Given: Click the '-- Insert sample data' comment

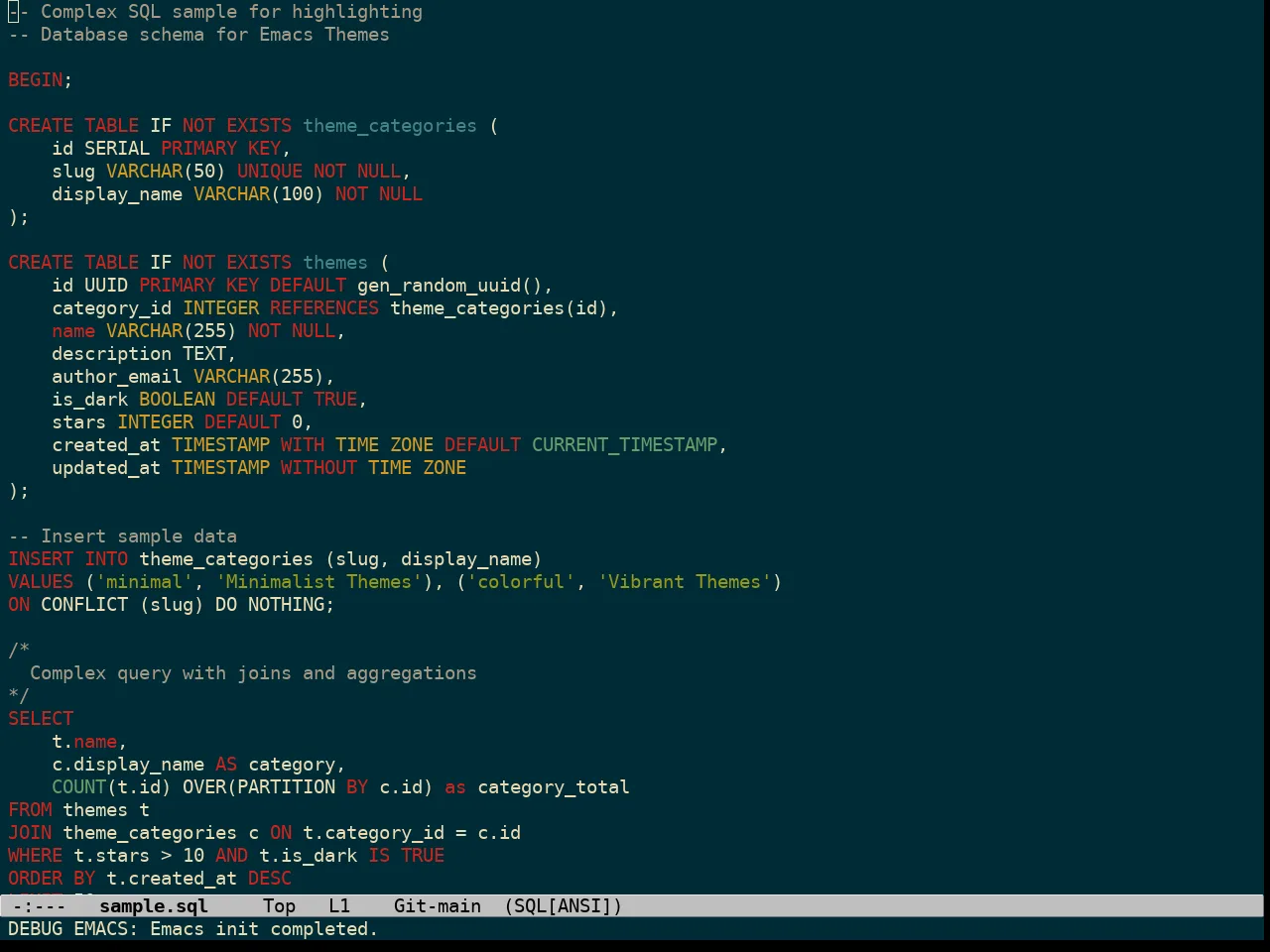Looking at the screenshot, I should click(x=122, y=535).
